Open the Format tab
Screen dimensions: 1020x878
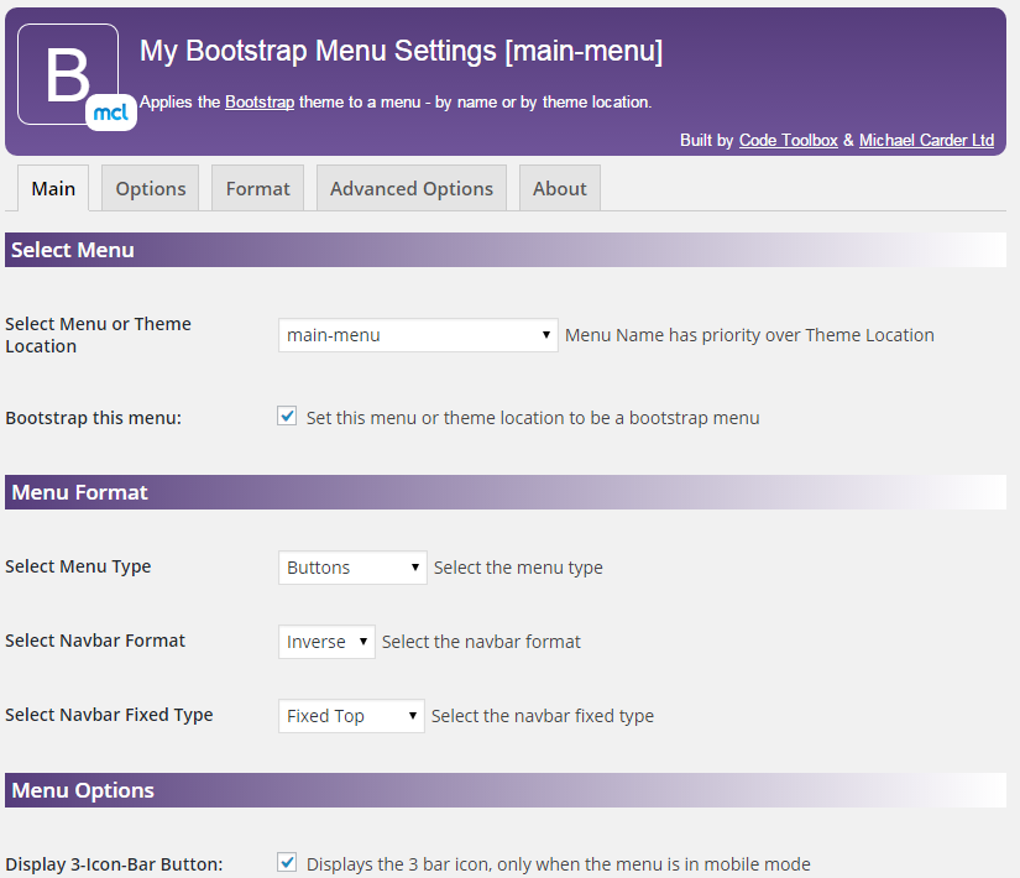pyautogui.click(x=258, y=189)
